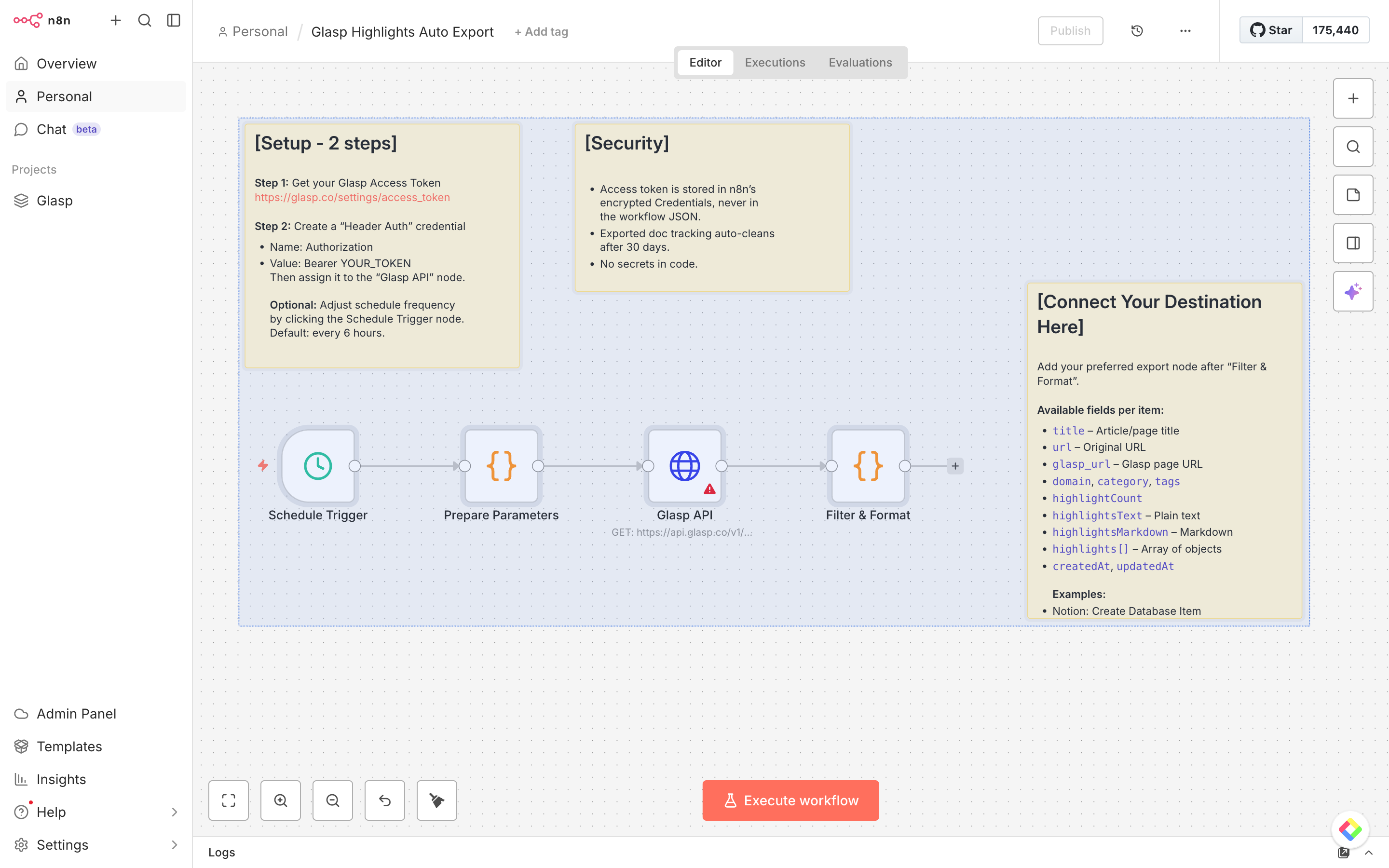This screenshot has width=1389, height=868.
Task: Click the Prepare Parameters code node
Action: coord(501,465)
